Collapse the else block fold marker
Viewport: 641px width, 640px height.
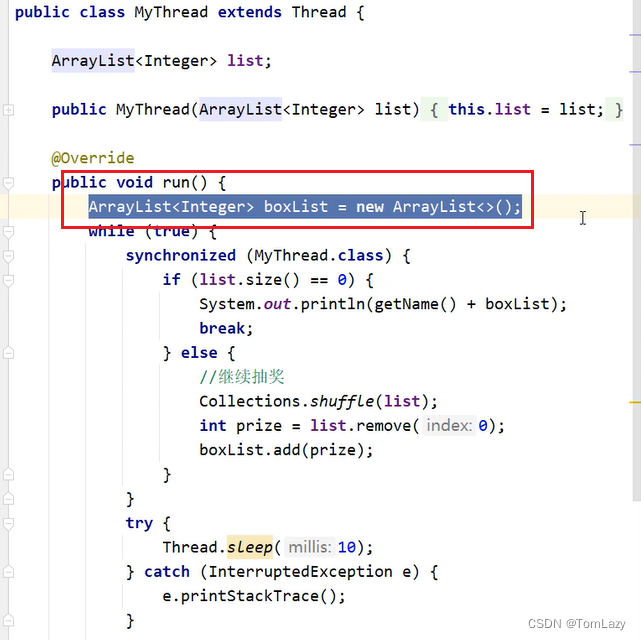(x=8, y=353)
